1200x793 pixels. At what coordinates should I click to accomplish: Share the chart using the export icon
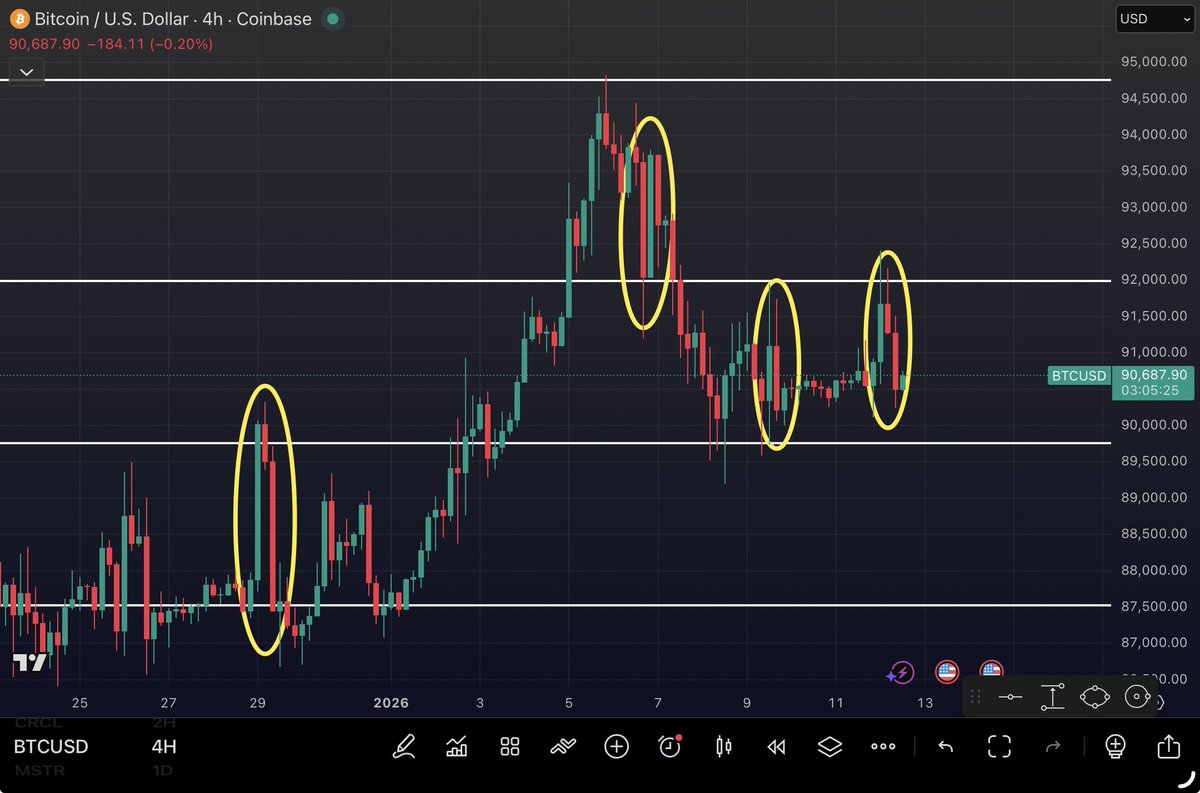click(x=1168, y=746)
